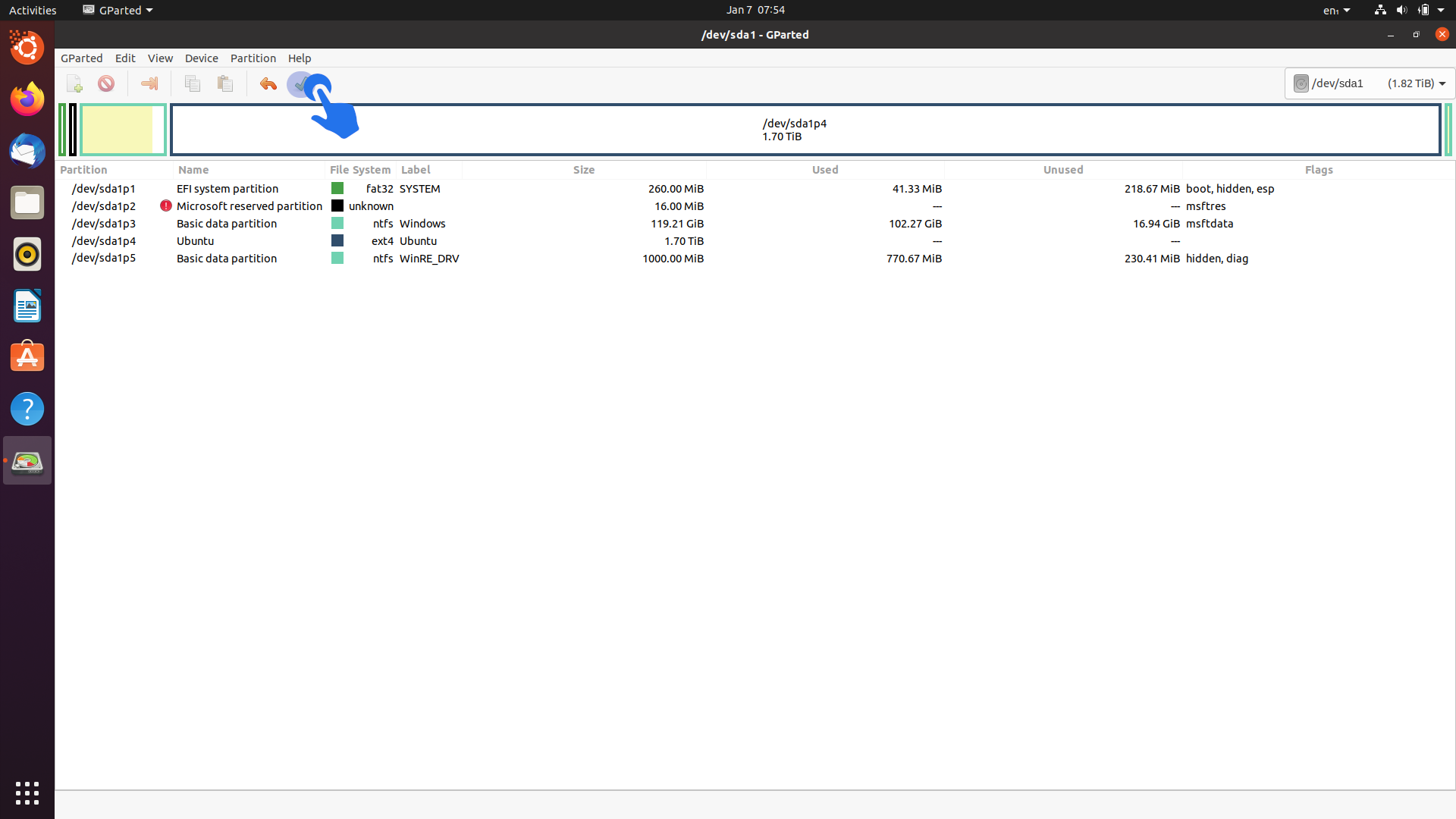Viewport: 1456px width, 819px height.
Task: Open Firefox from the dock
Action: 27,99
